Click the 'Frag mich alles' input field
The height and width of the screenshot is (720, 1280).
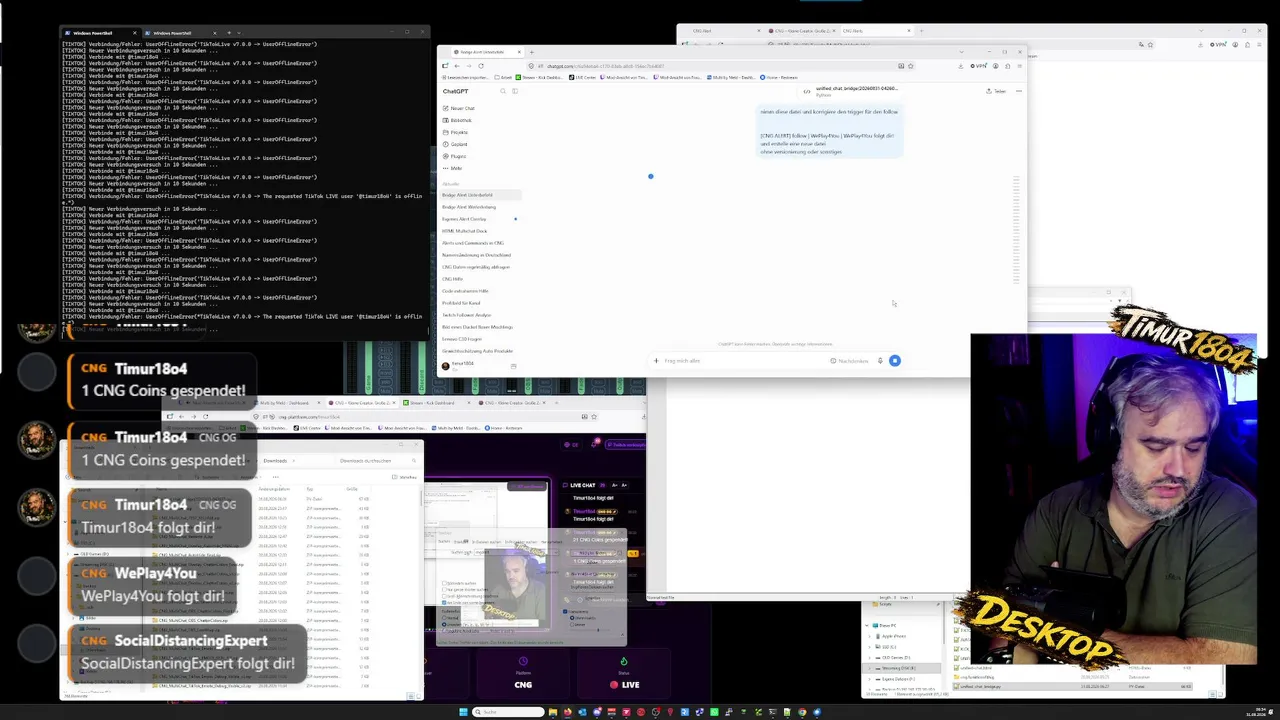740,361
